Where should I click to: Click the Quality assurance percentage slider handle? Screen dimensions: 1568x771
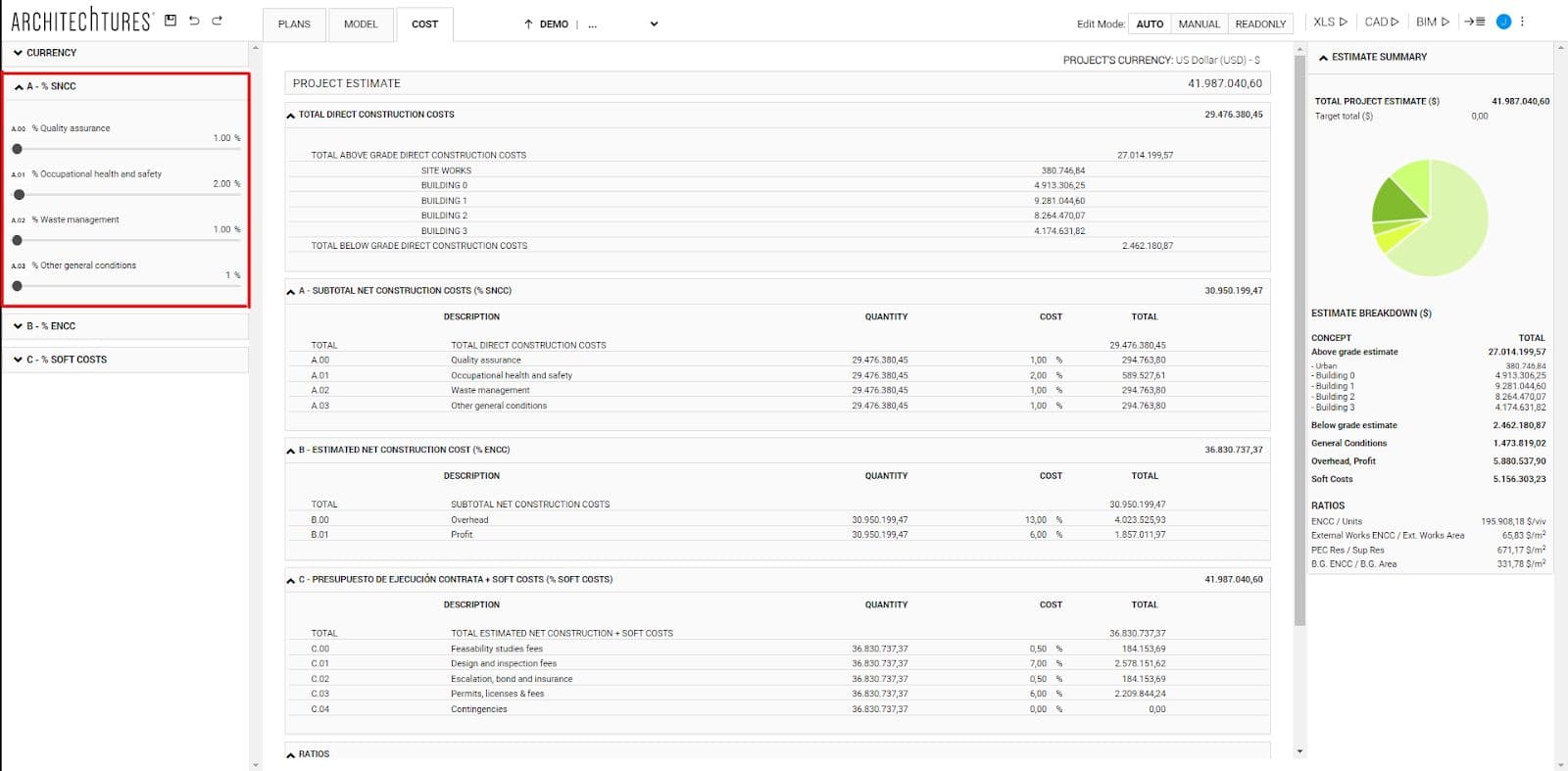17,149
